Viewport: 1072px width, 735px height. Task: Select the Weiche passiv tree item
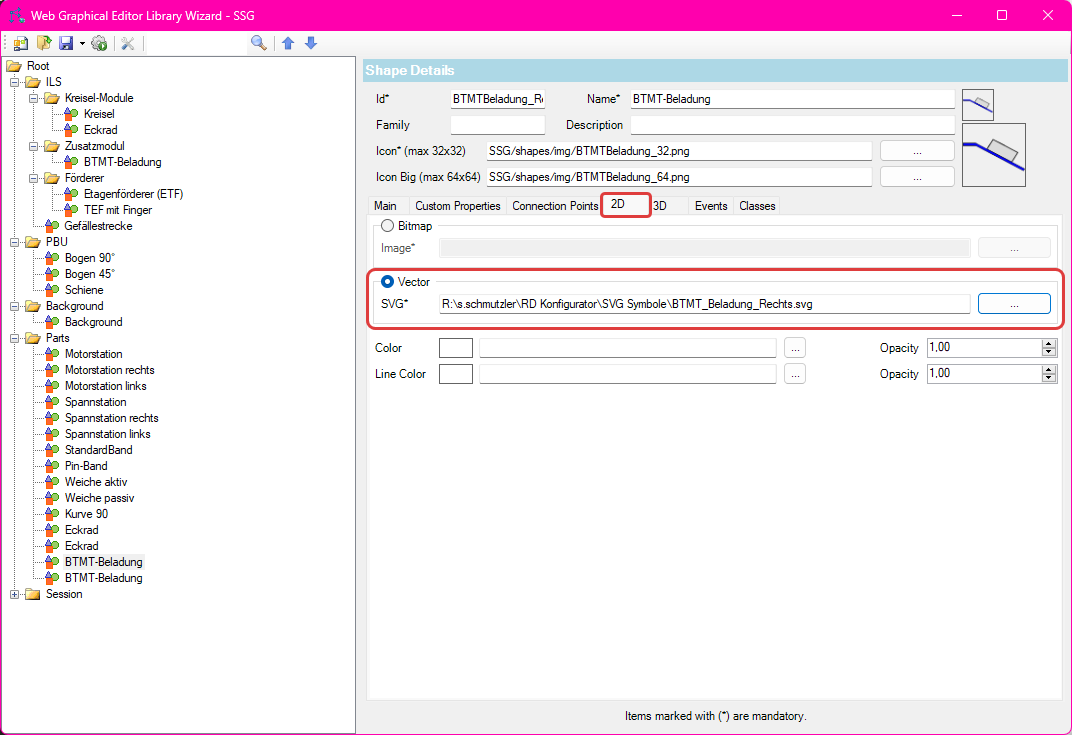pos(99,498)
